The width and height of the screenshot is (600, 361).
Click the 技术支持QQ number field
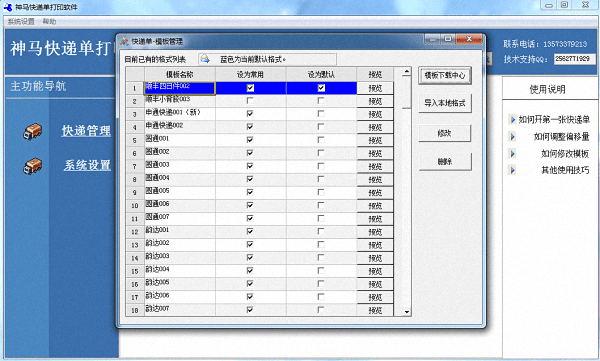point(574,59)
